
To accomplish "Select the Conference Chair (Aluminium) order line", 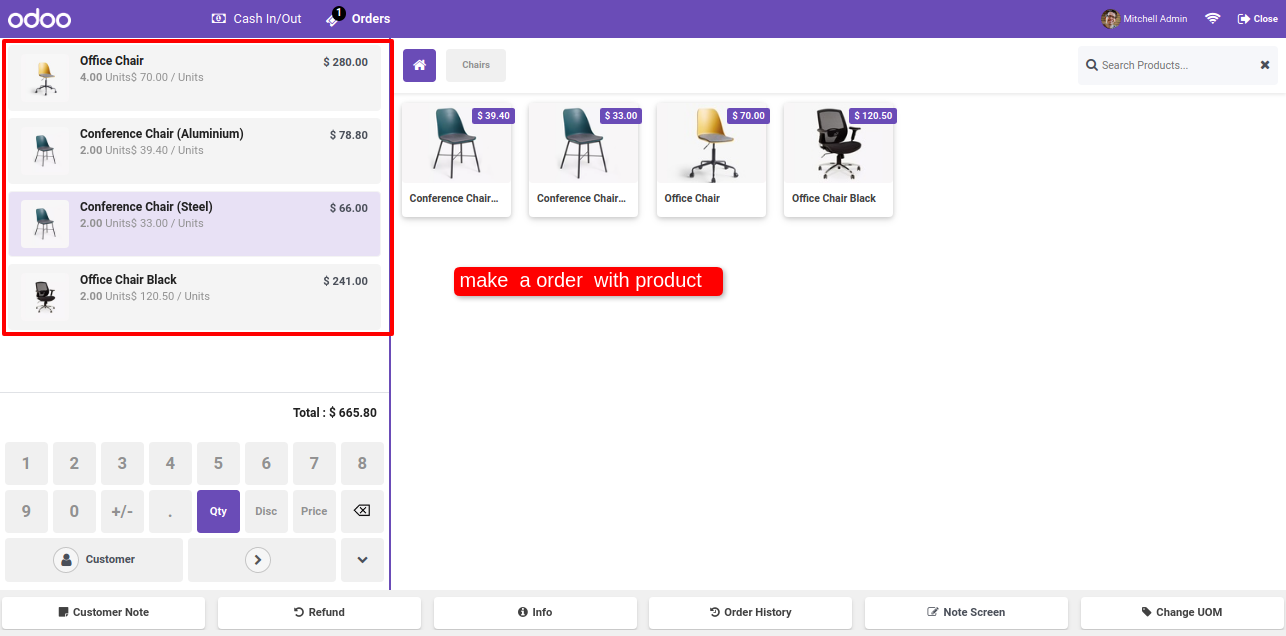I will [195, 151].
